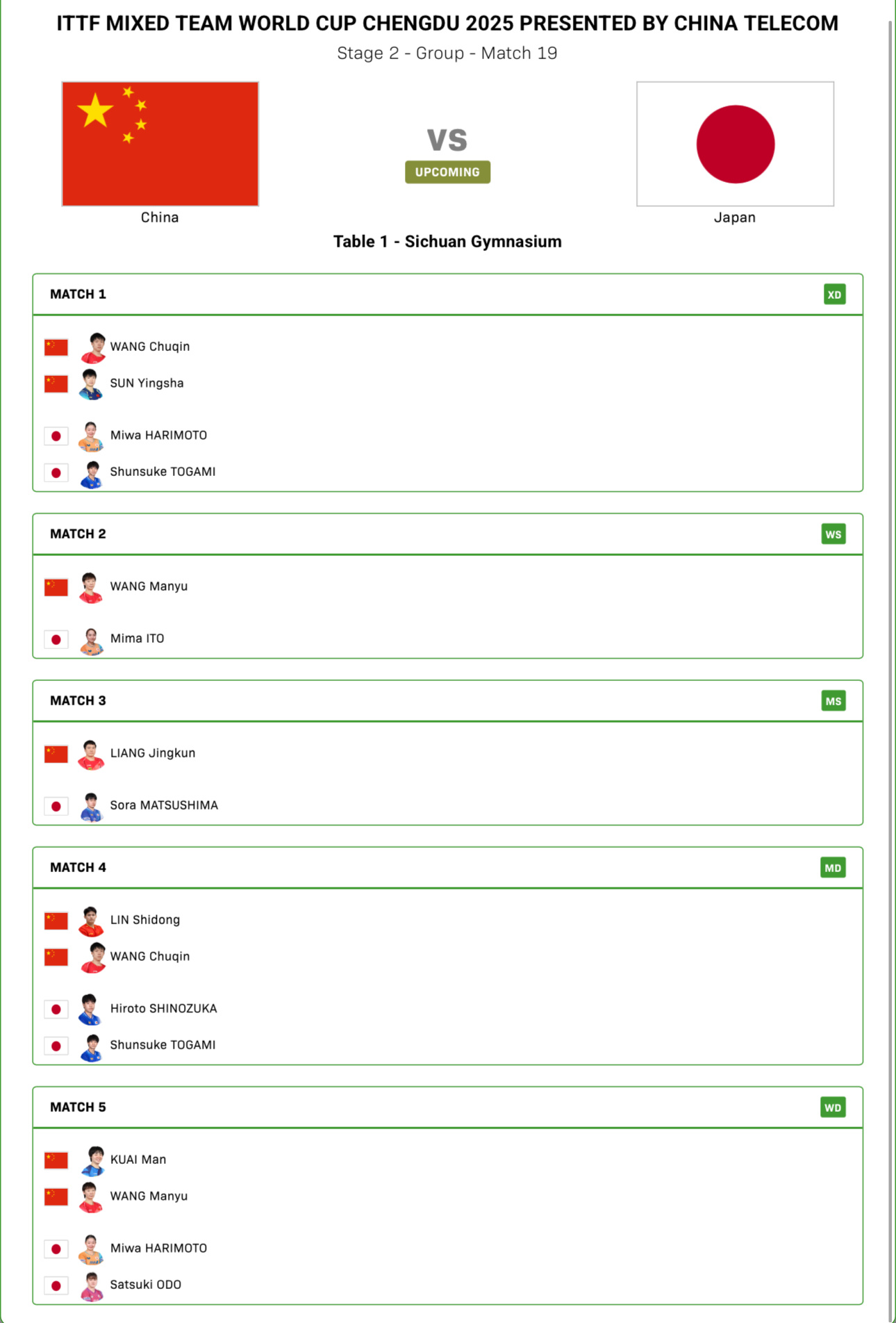896x1323 pixels.
Task: Click LIN Shidong's avatar photo
Action: point(91,921)
